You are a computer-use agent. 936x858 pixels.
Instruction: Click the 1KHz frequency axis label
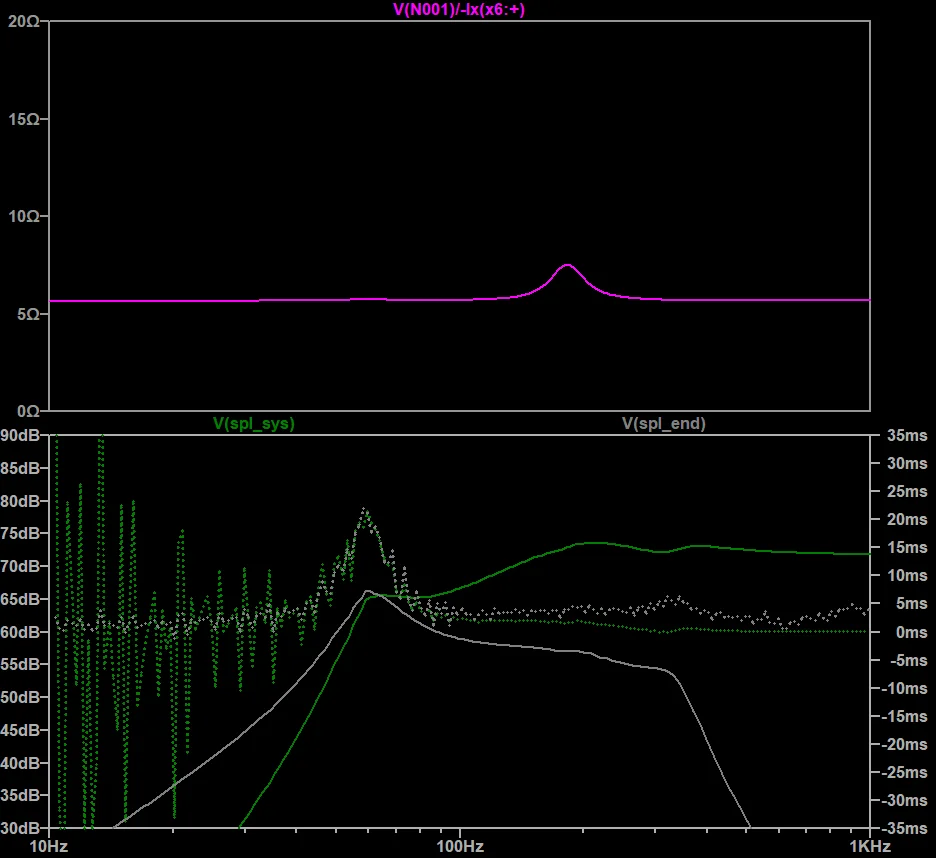tap(868, 846)
